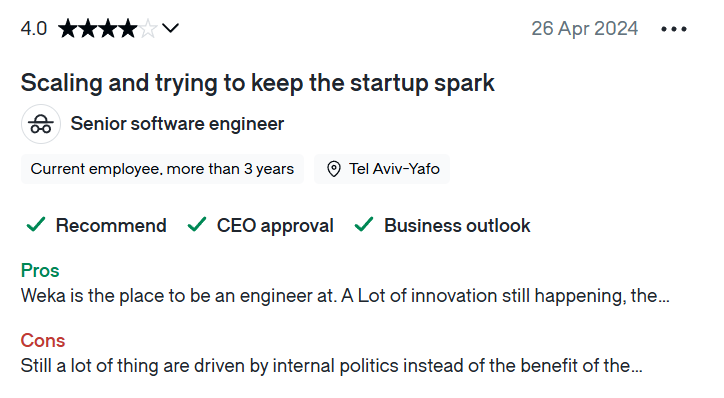The width and height of the screenshot is (724, 398).
Task: Expand the truncated Pros text
Action: point(345,296)
